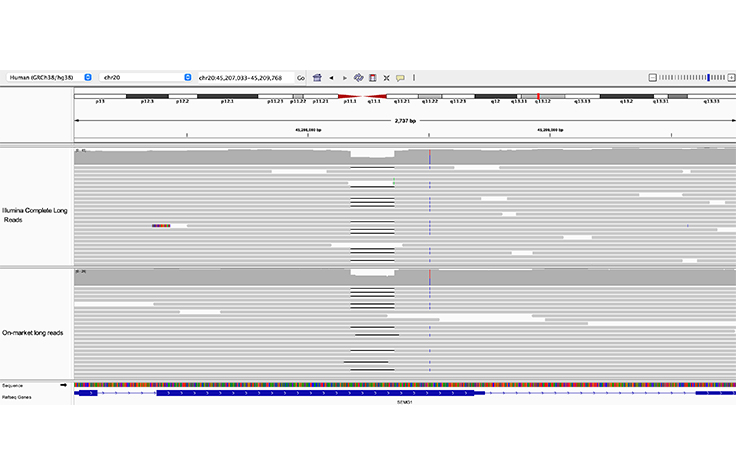Image resolution: width=736 pixels, height=475 pixels.
Task: Click the zoom out minus button
Action: click(652, 77)
